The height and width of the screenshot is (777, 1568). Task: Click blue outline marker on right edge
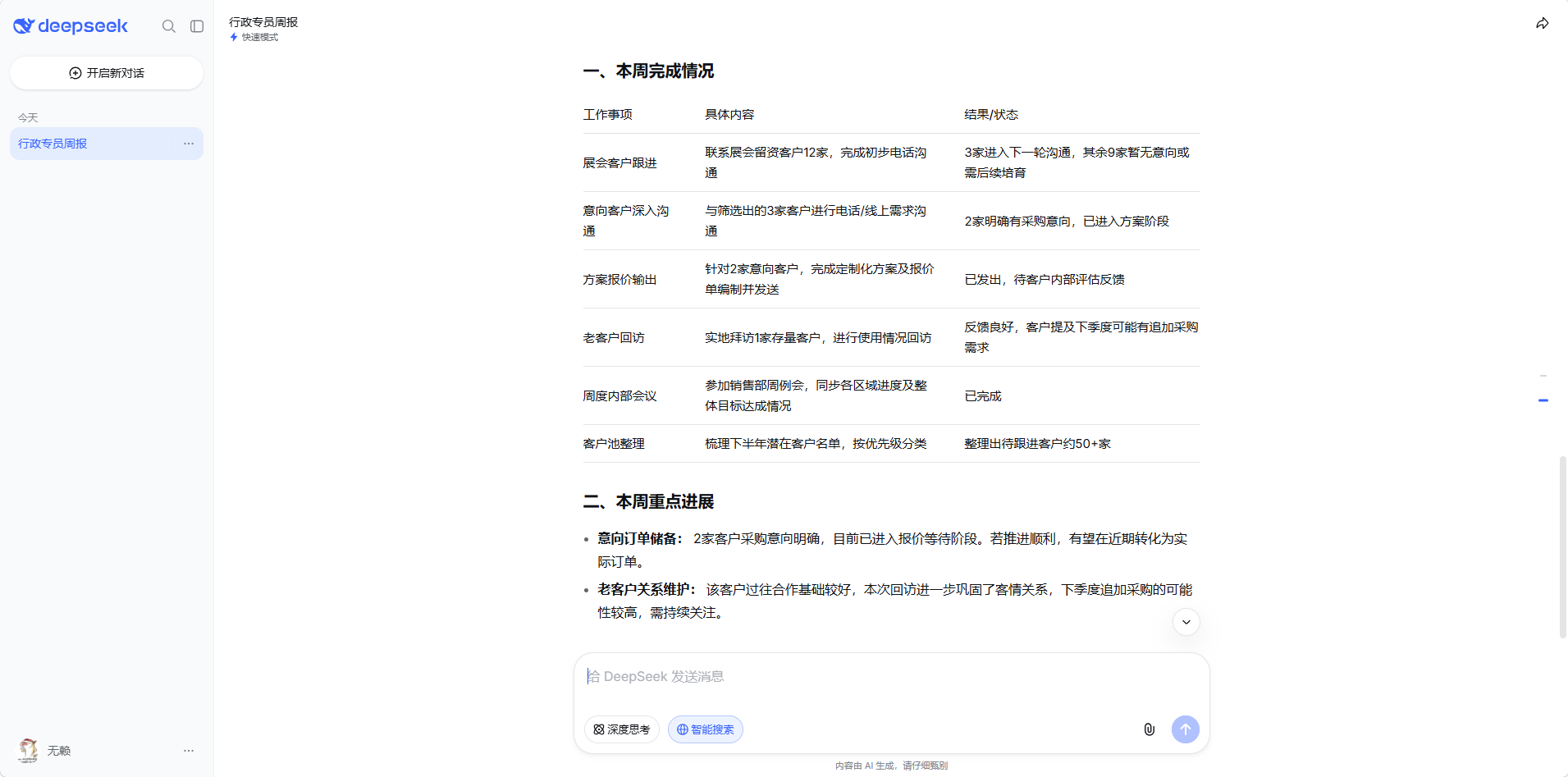click(1543, 400)
